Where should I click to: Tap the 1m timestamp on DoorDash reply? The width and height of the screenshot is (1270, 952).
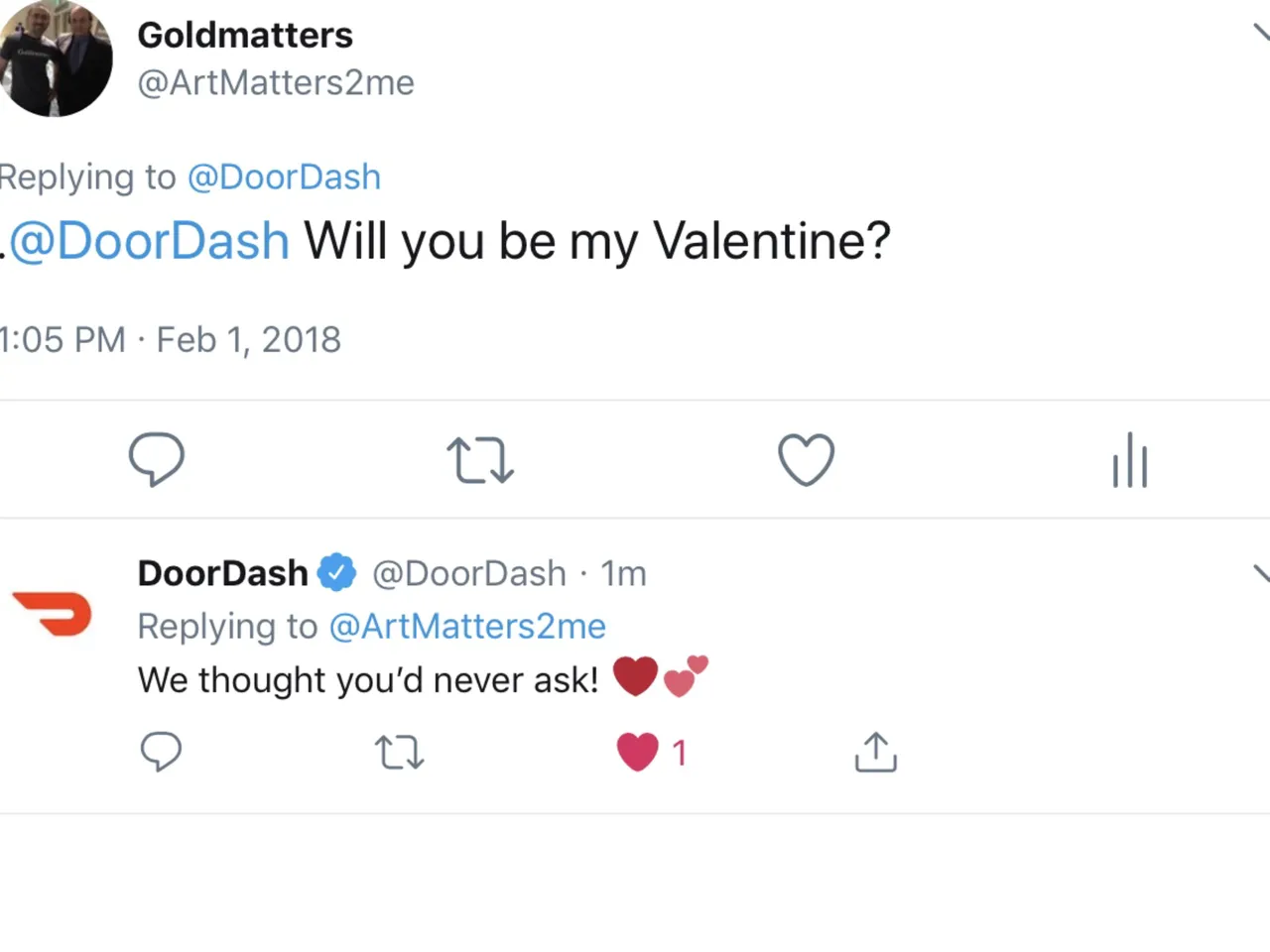623,573
